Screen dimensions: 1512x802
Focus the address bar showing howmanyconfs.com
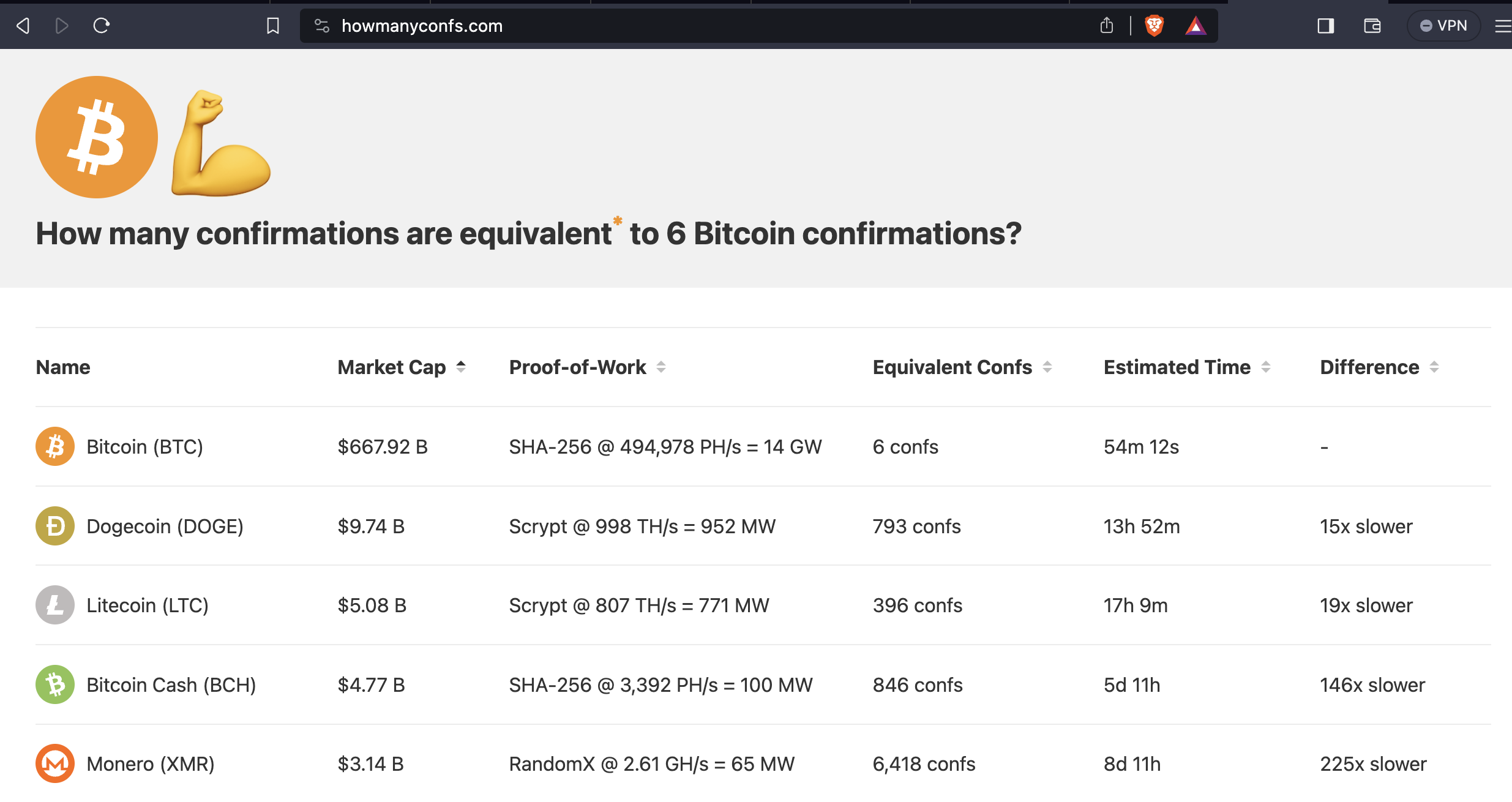pyautogui.click(x=673, y=26)
